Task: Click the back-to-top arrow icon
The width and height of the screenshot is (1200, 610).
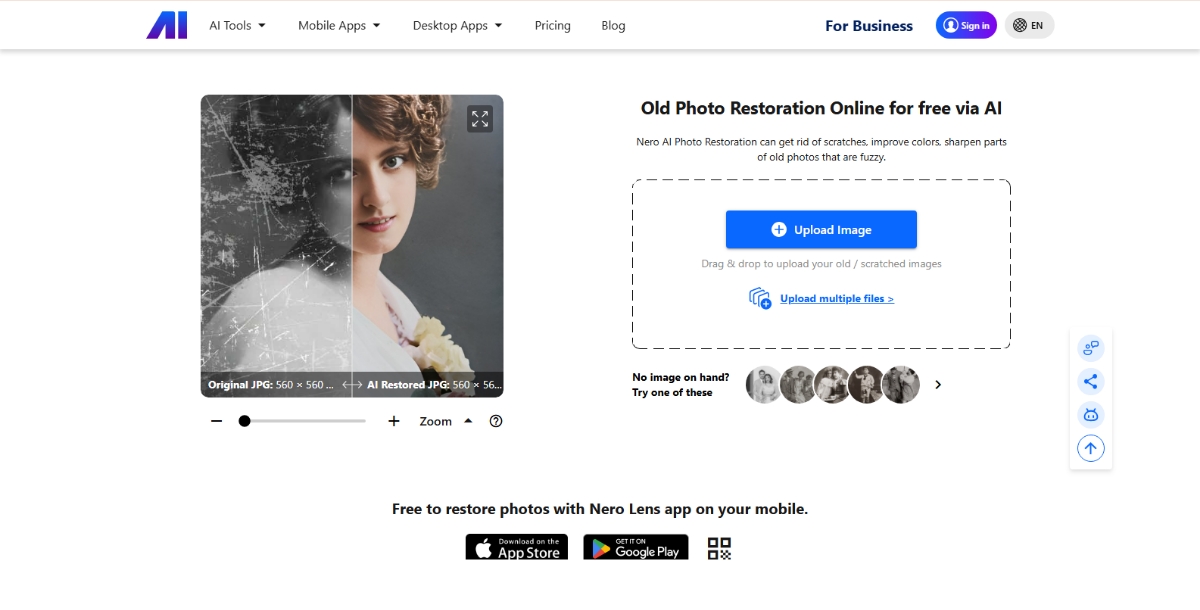Action: pos(1091,448)
